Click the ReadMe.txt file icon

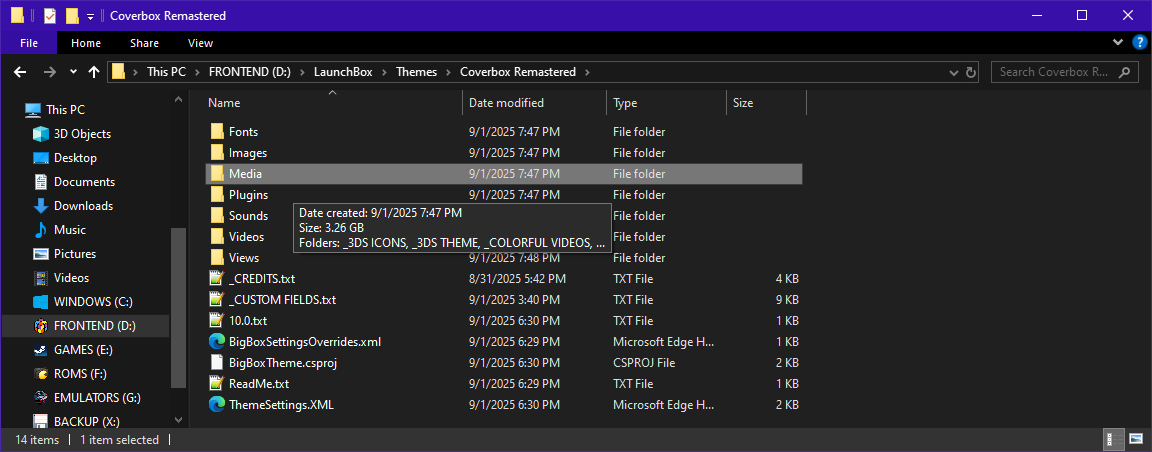pyautogui.click(x=216, y=384)
